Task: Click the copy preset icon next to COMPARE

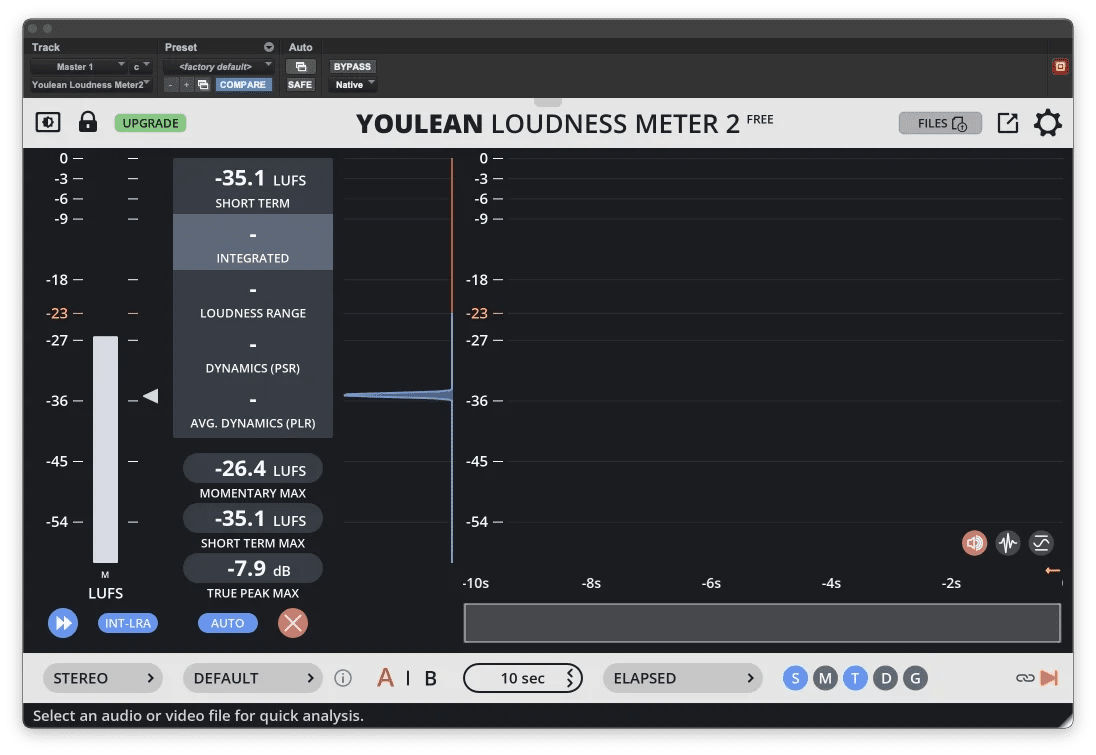Action: (x=203, y=85)
